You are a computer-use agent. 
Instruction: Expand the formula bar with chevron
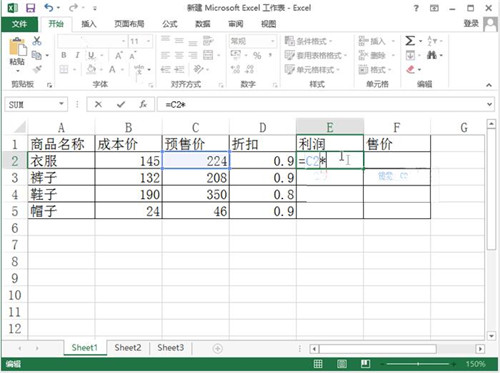pyautogui.click(x=489, y=104)
